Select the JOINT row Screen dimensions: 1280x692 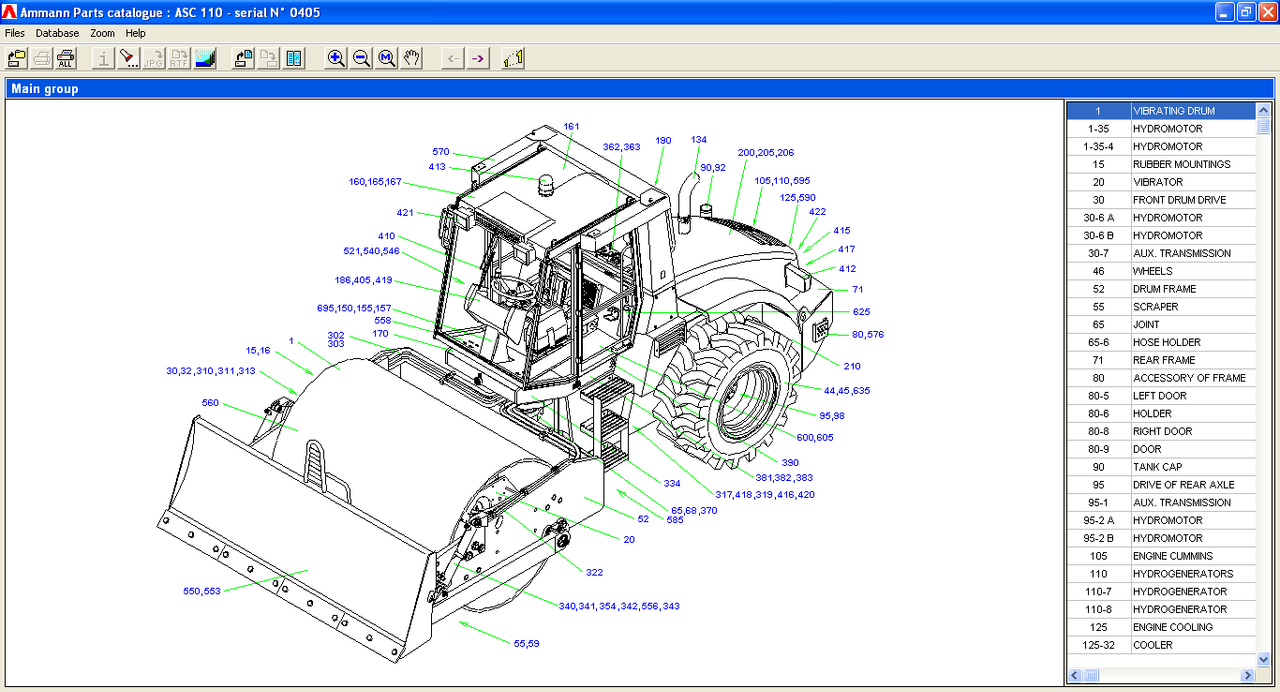coord(1161,325)
